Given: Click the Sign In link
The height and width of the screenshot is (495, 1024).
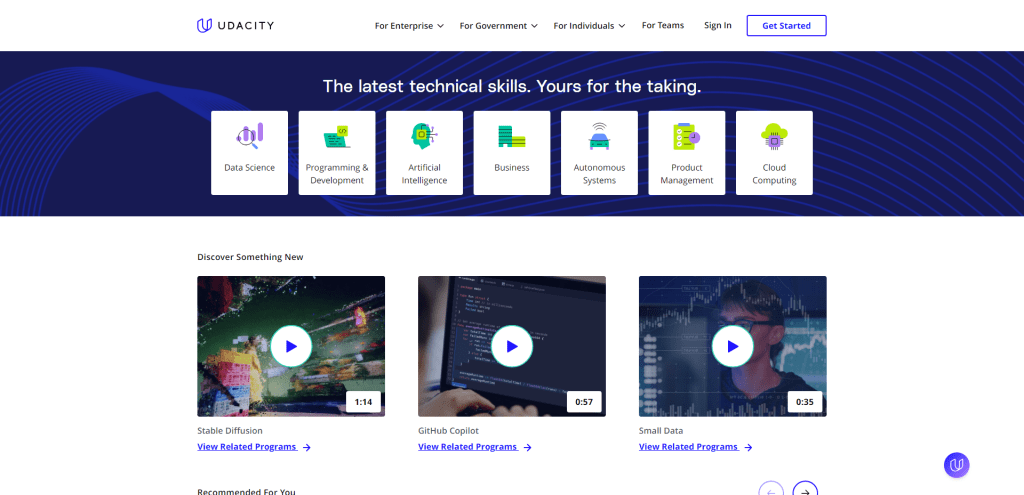Looking at the screenshot, I should pyautogui.click(x=718, y=25).
